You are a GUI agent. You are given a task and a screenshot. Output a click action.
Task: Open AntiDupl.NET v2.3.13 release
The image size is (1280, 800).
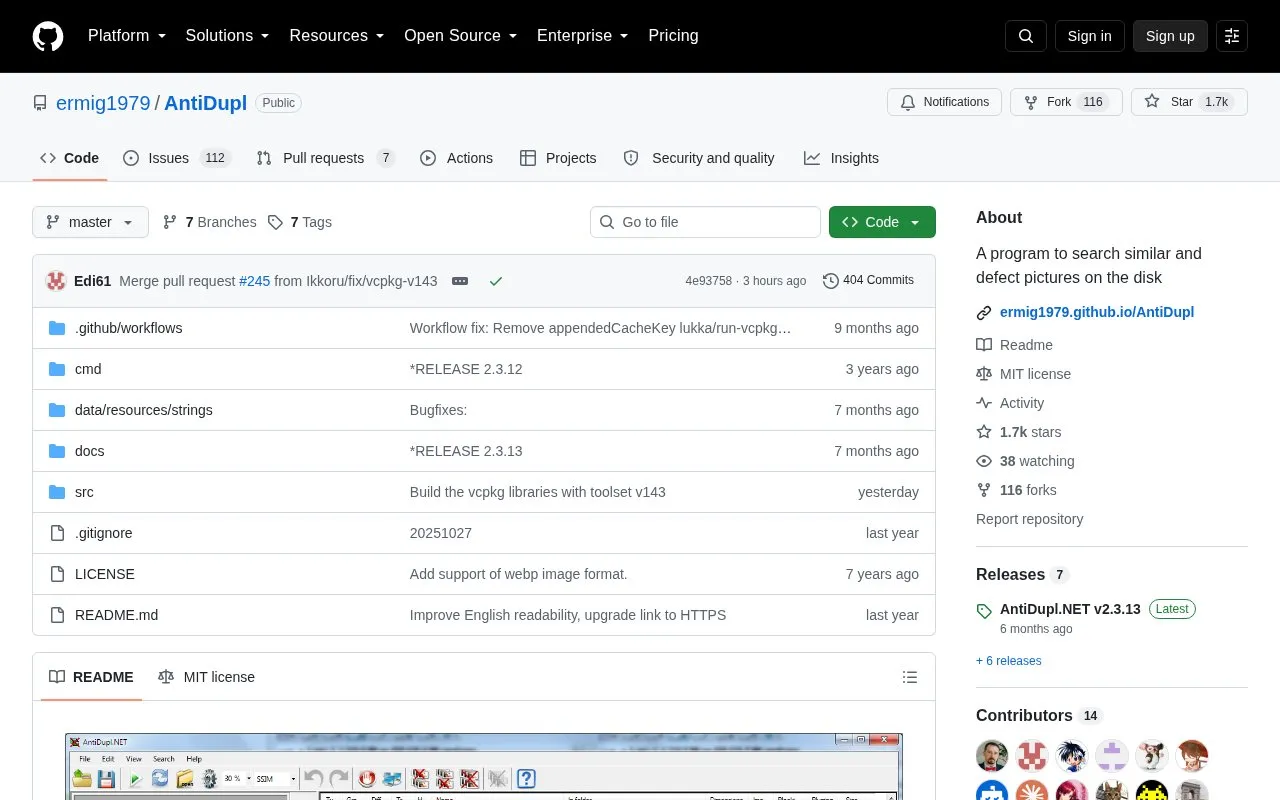[x=1070, y=609]
